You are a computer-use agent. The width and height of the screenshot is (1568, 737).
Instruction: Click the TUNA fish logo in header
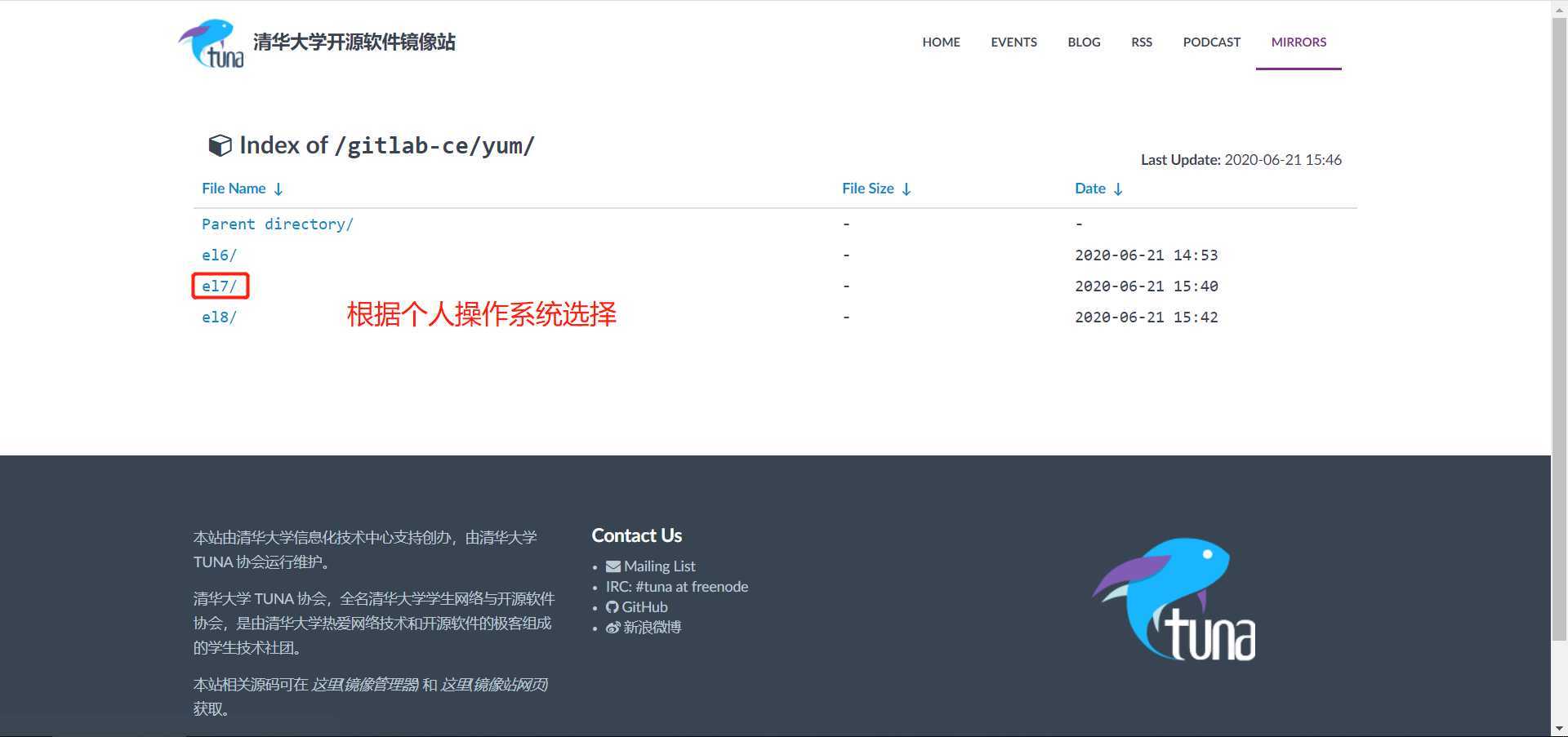point(211,43)
